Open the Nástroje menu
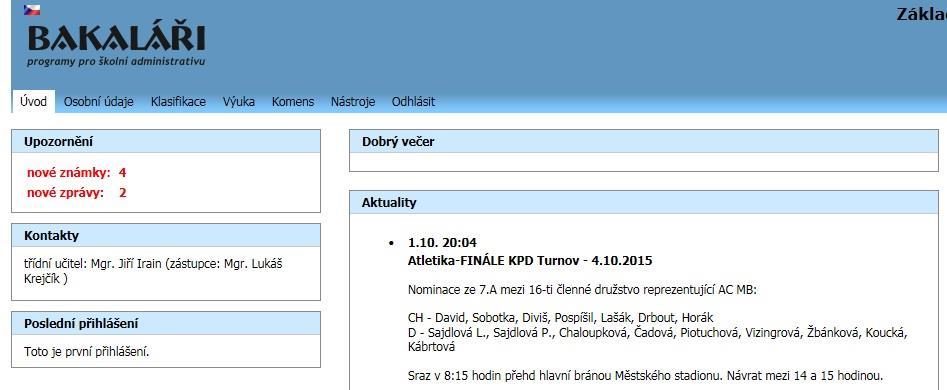 353,101
